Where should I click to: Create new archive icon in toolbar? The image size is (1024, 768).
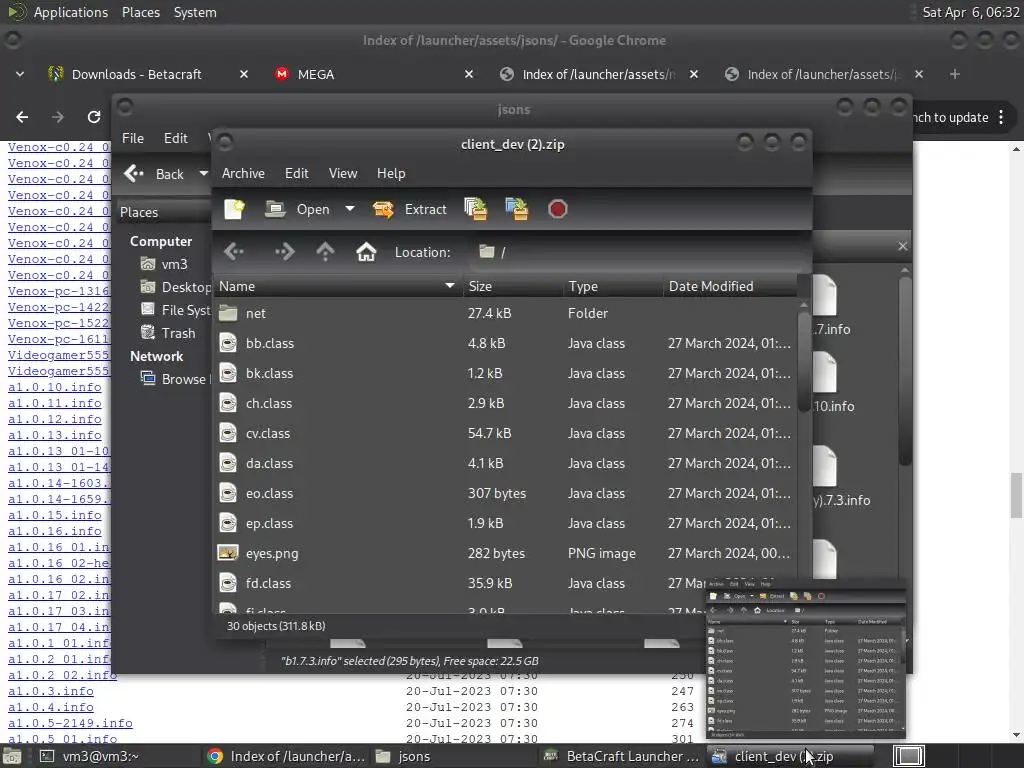(x=234, y=209)
